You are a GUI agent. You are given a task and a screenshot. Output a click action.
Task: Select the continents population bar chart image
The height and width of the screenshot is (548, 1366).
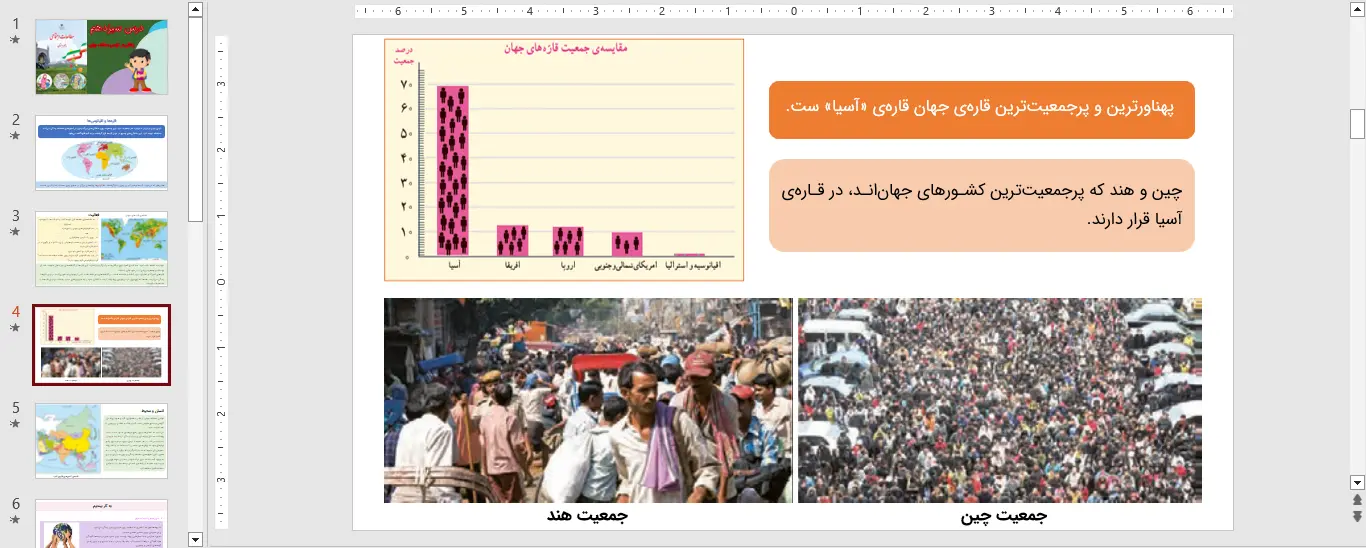point(564,160)
